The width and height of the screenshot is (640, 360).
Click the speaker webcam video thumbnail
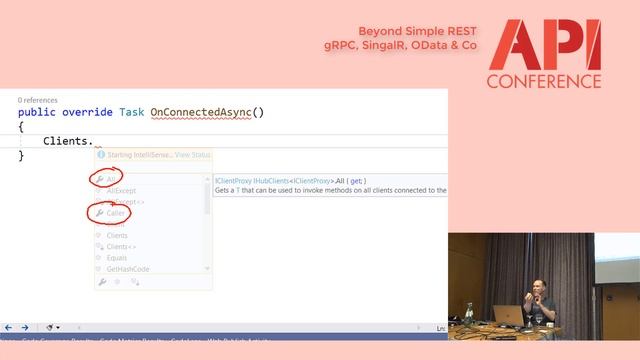pos(544,286)
